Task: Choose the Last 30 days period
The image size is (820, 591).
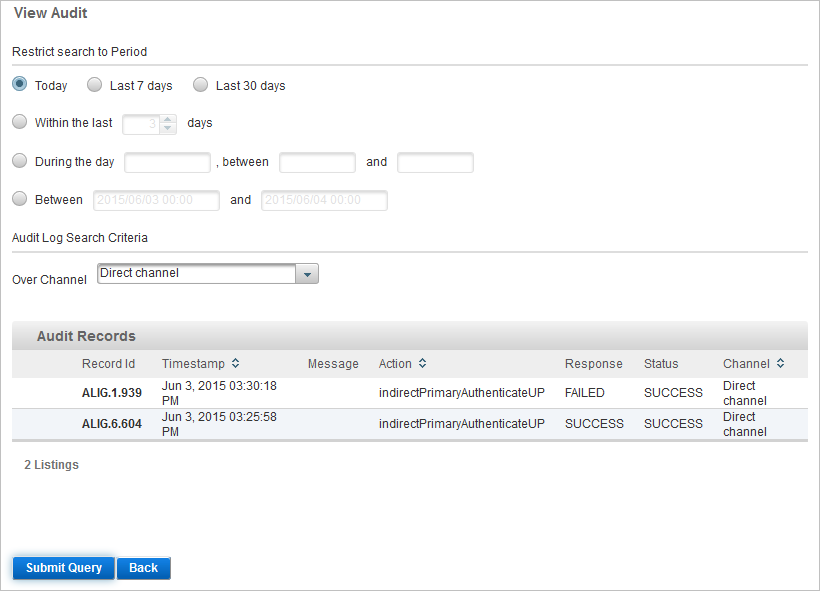Action: click(200, 84)
